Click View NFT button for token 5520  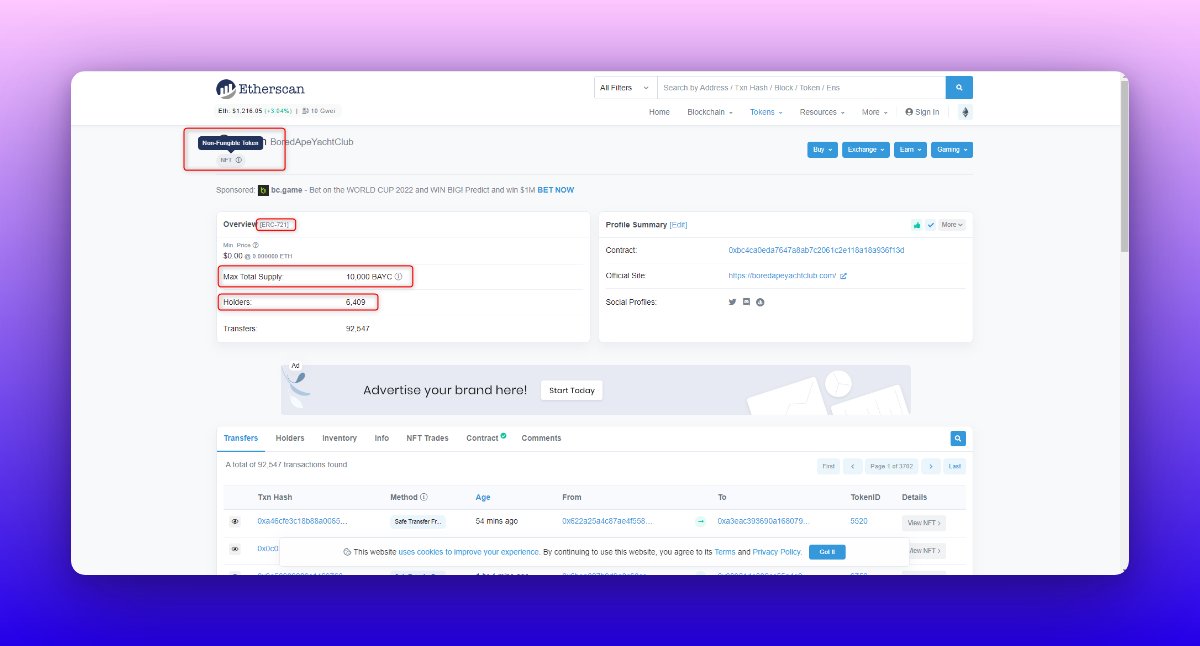pos(923,522)
